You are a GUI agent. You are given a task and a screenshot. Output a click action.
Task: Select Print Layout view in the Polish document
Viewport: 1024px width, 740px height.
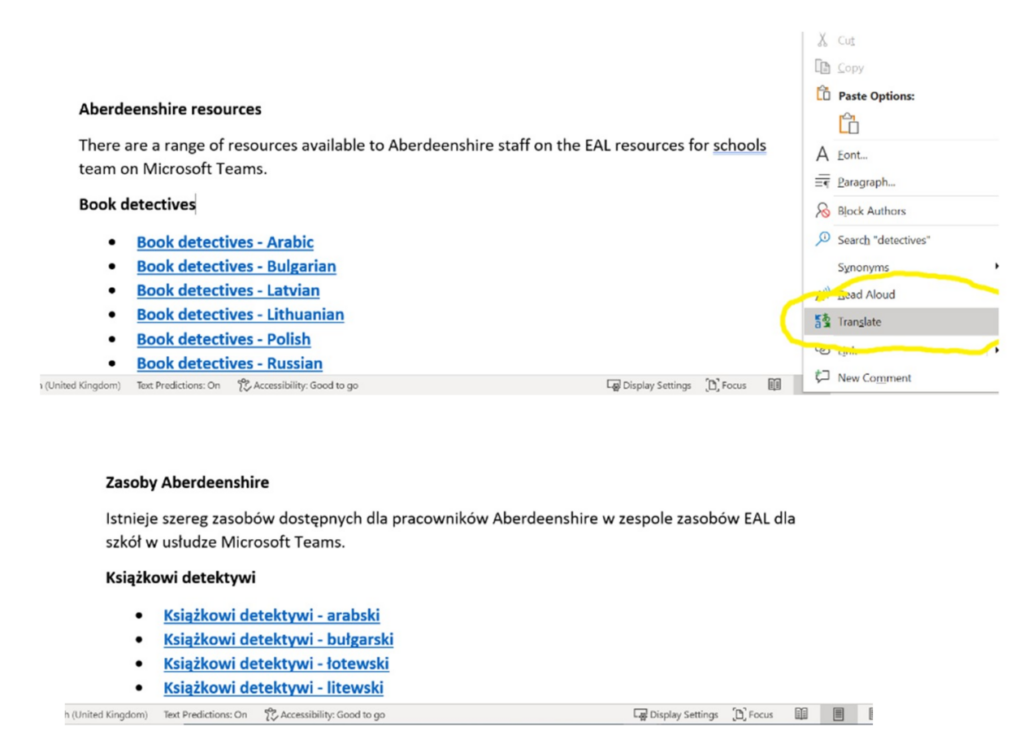[839, 714]
